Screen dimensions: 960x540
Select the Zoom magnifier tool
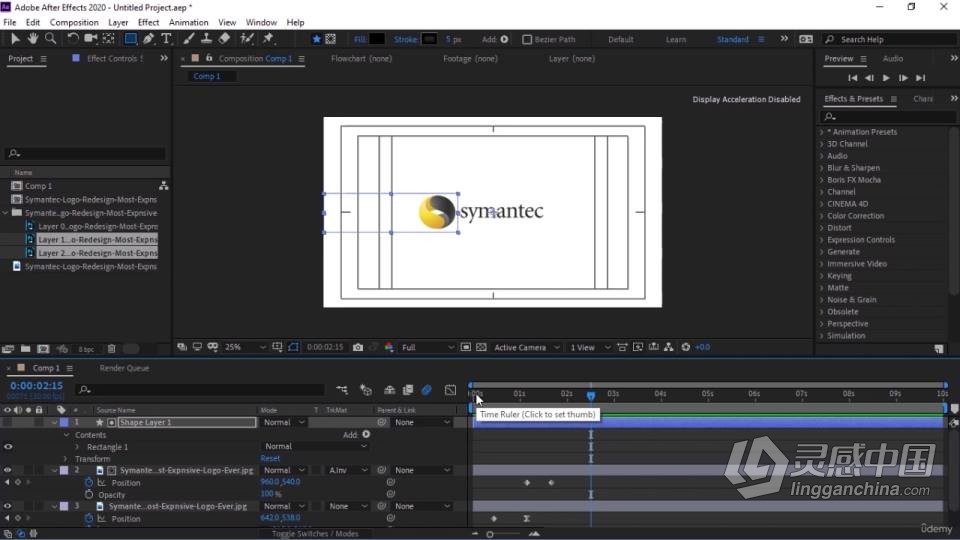(50, 39)
